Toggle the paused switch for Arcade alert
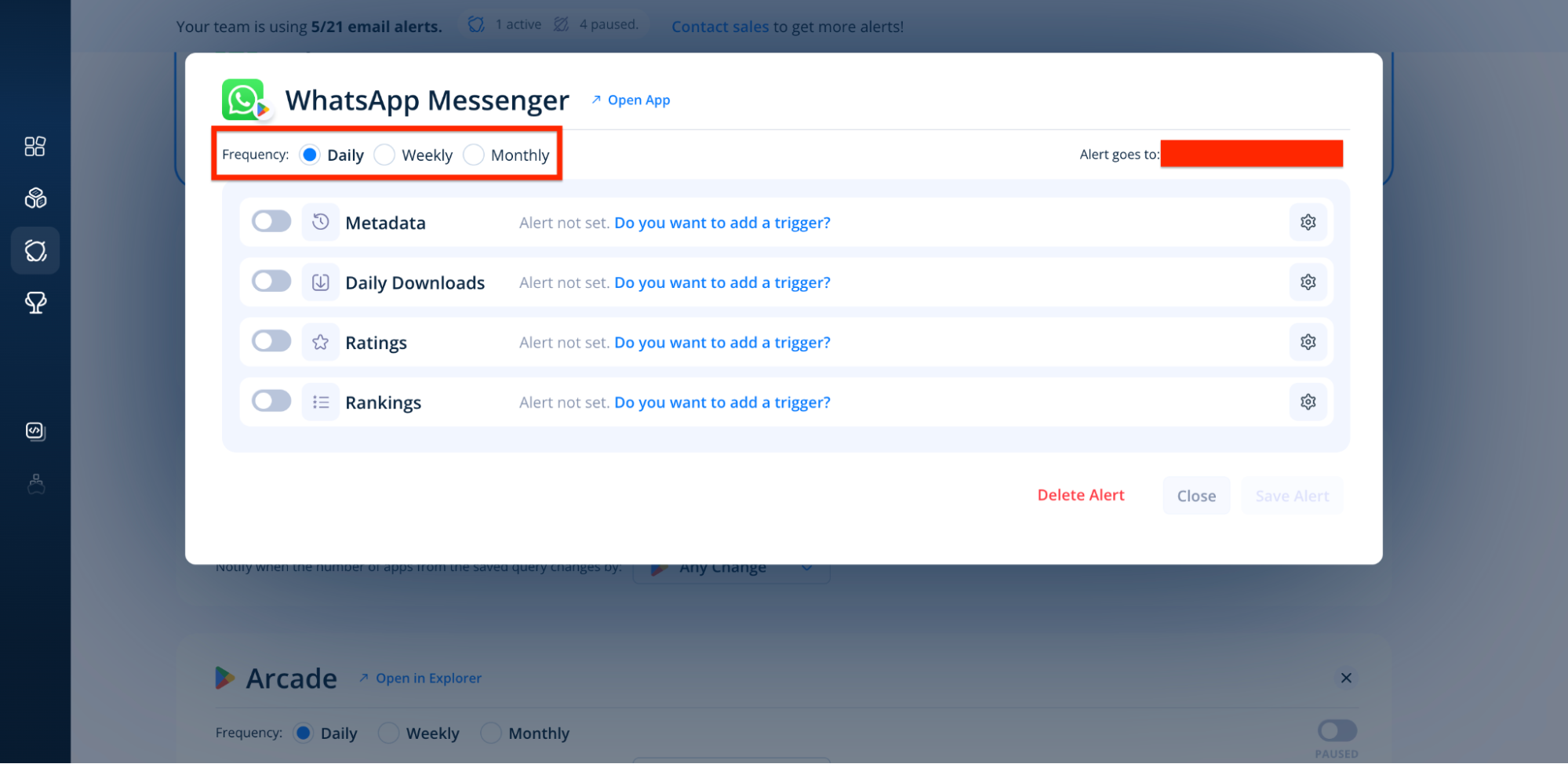The image size is (1568, 764). tap(1337, 731)
